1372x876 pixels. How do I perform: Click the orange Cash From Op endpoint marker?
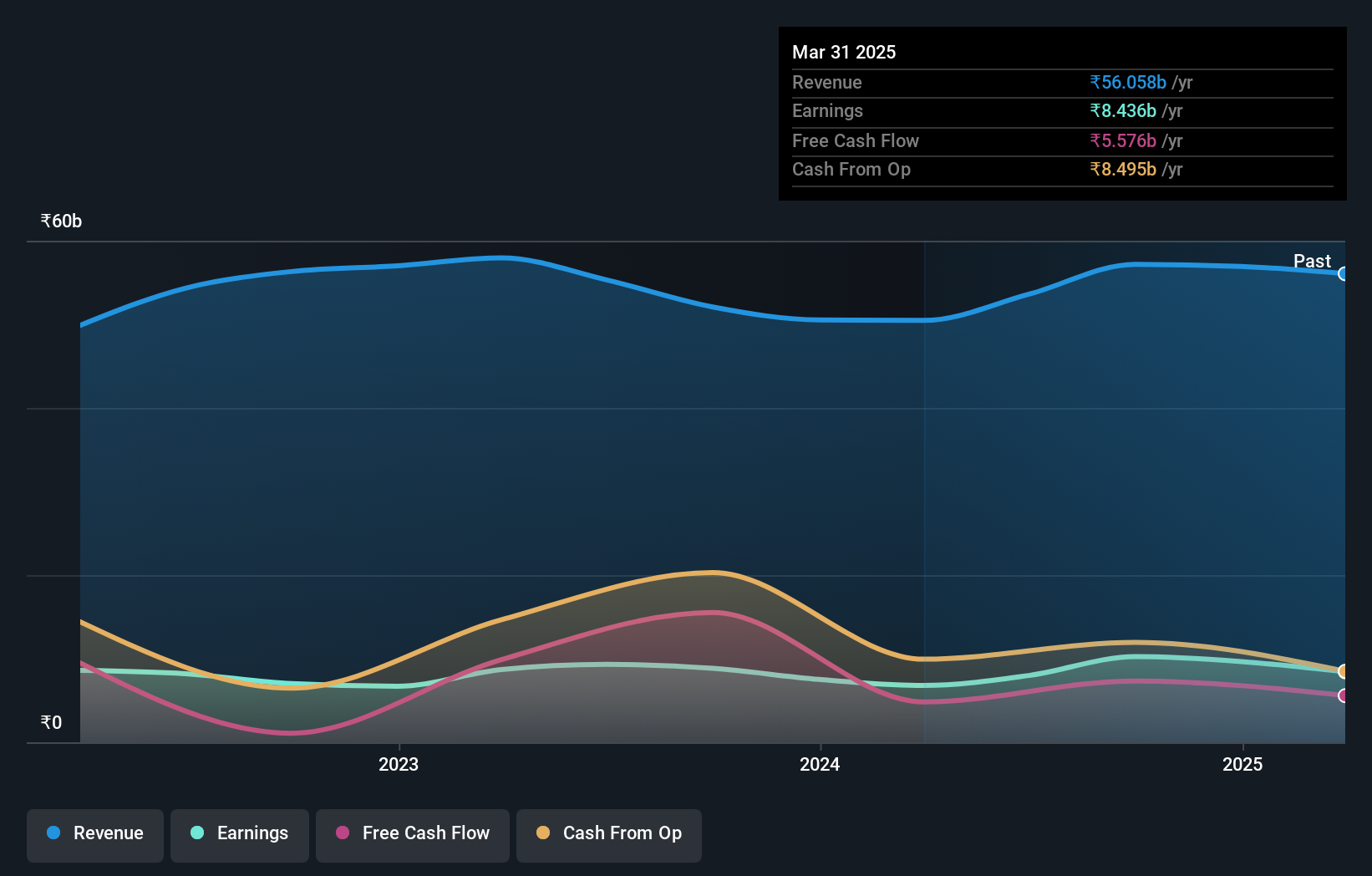point(1343,671)
